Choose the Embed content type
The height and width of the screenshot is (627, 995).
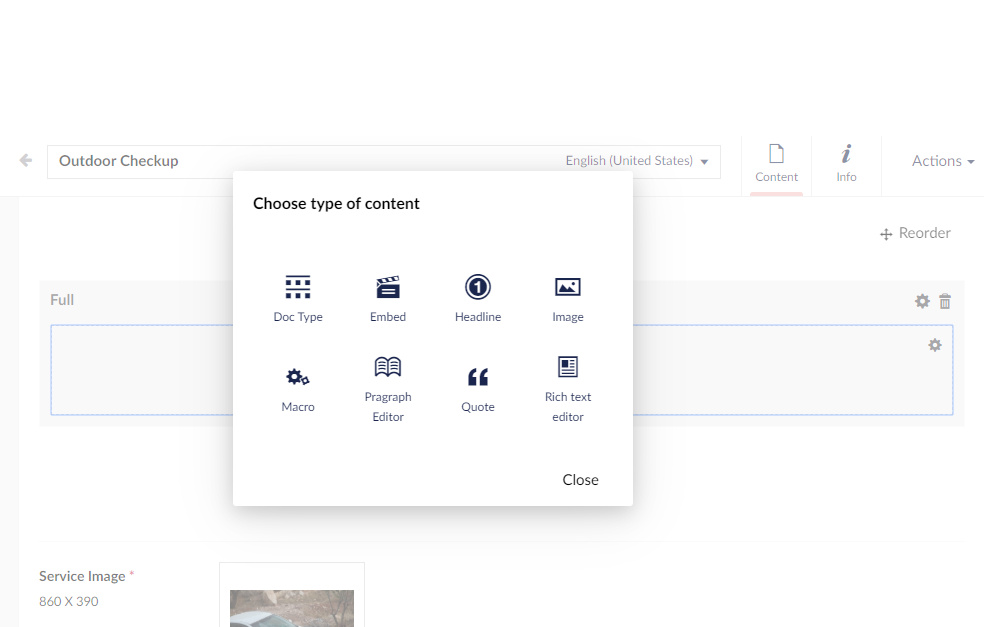click(388, 288)
